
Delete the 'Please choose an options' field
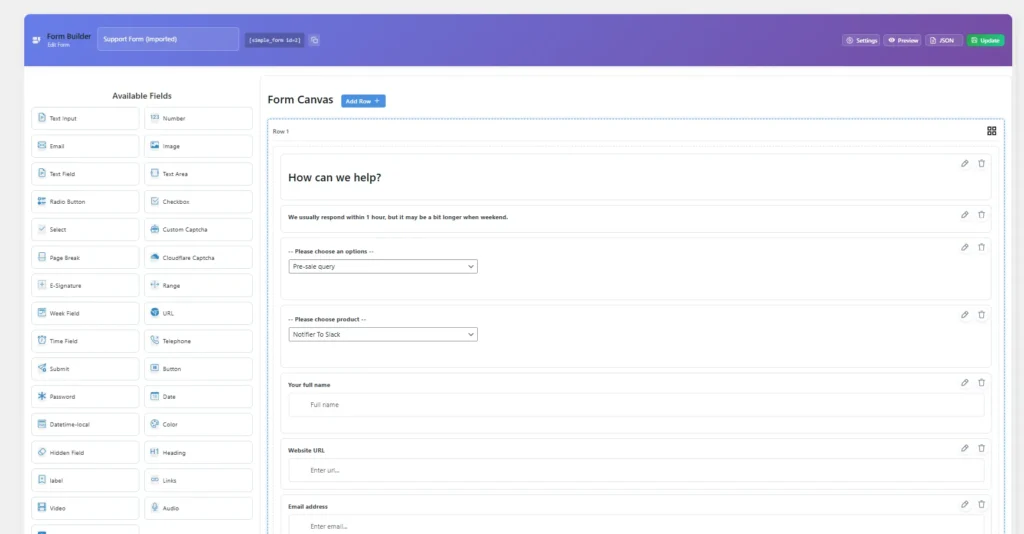pos(981,247)
